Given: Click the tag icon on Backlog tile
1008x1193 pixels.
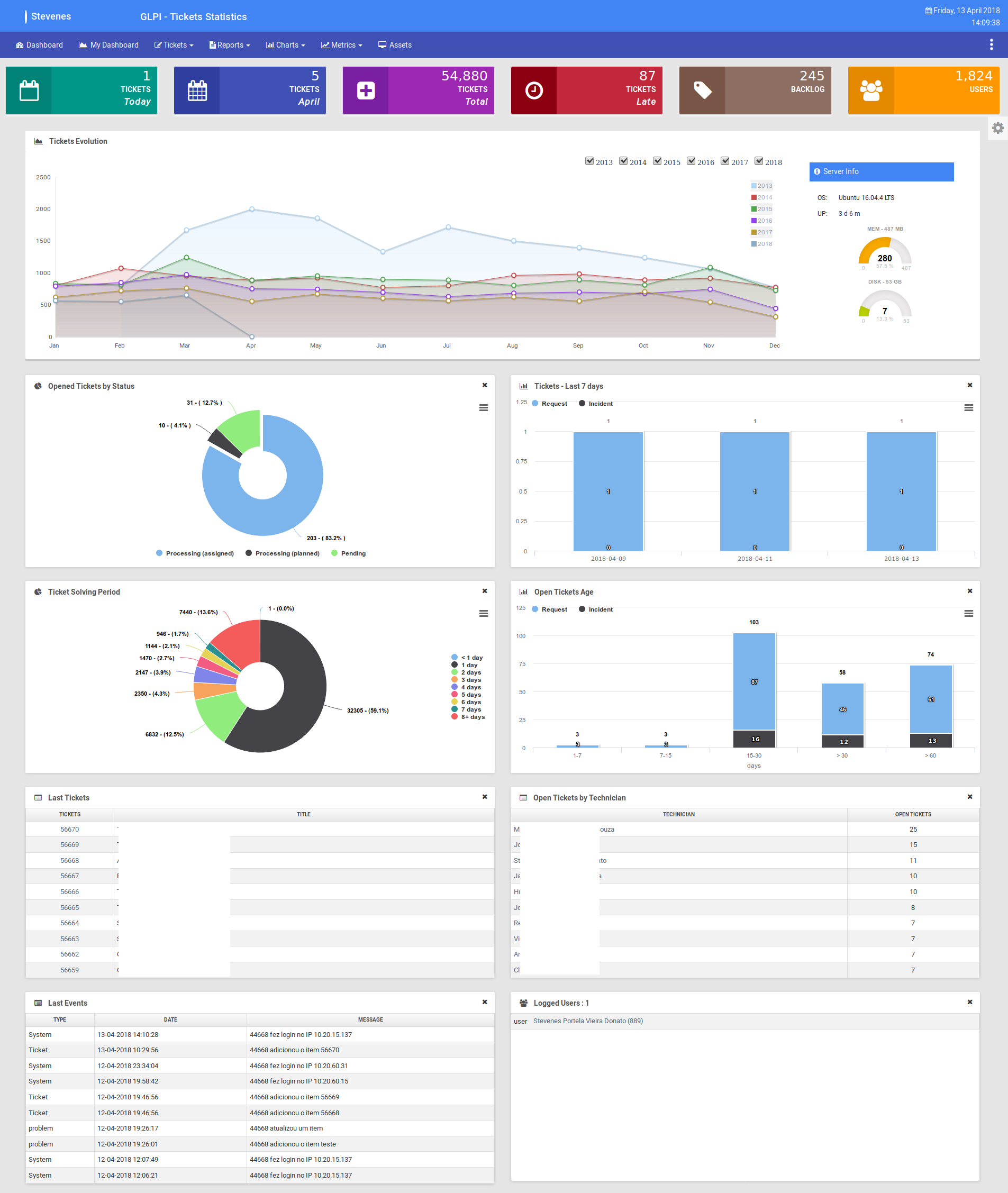Looking at the screenshot, I should point(702,91).
